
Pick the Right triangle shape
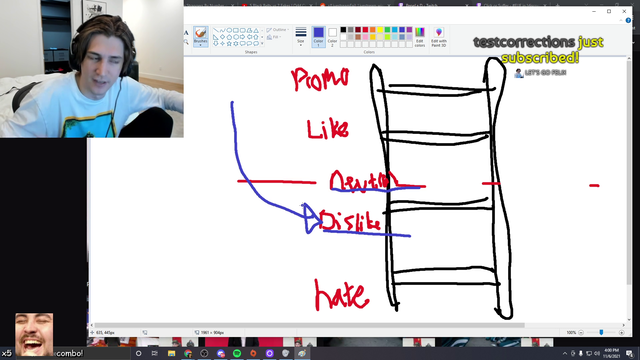point(216,37)
